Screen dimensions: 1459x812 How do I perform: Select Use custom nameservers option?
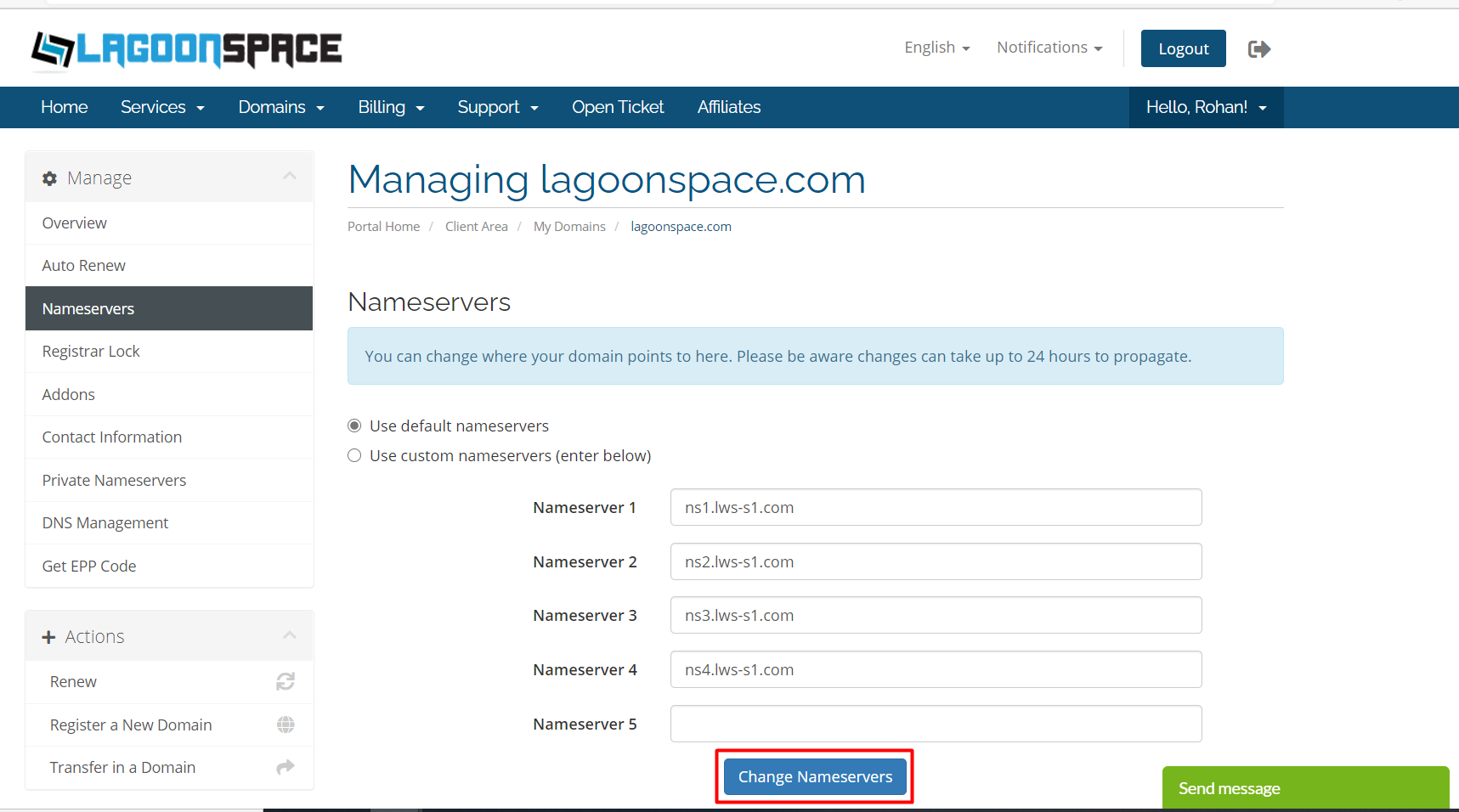354,455
